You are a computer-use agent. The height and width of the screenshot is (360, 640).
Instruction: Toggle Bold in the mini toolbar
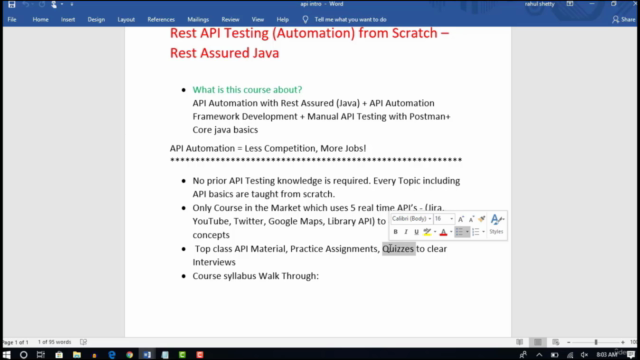pyautogui.click(x=396, y=232)
